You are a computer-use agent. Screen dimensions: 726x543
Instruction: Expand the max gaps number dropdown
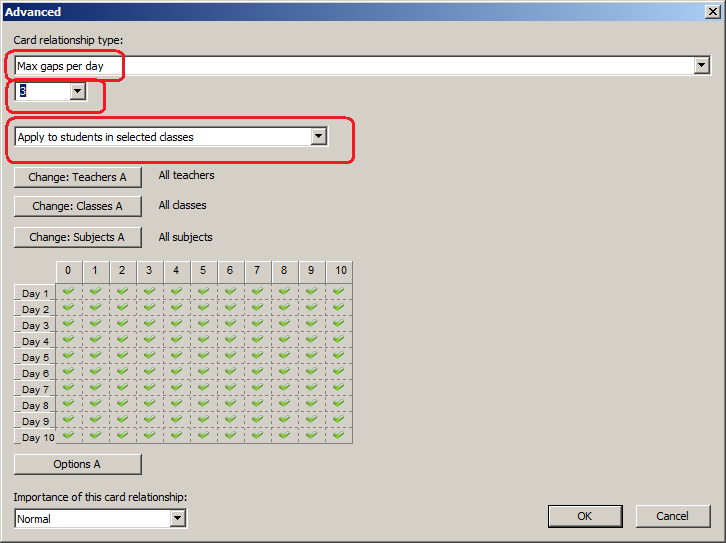[77, 91]
